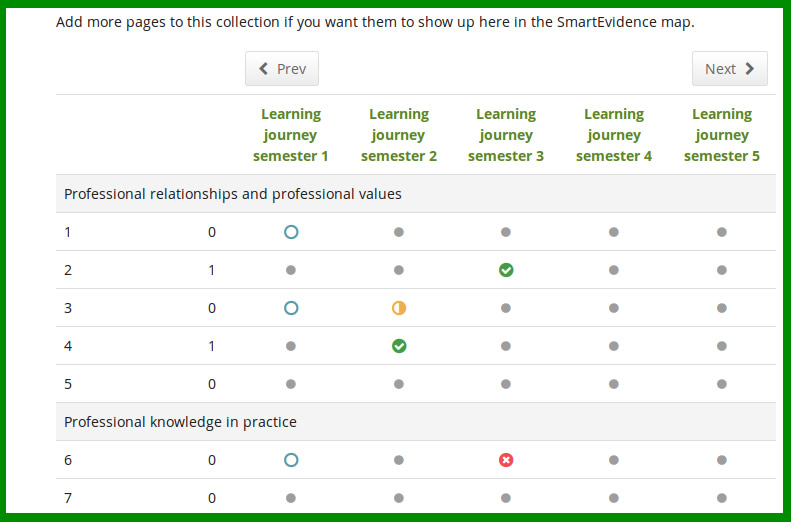This screenshot has height=522, width=791.
Task: Click the blue ready-for-assessment circle in row 1
Action: coord(291,232)
